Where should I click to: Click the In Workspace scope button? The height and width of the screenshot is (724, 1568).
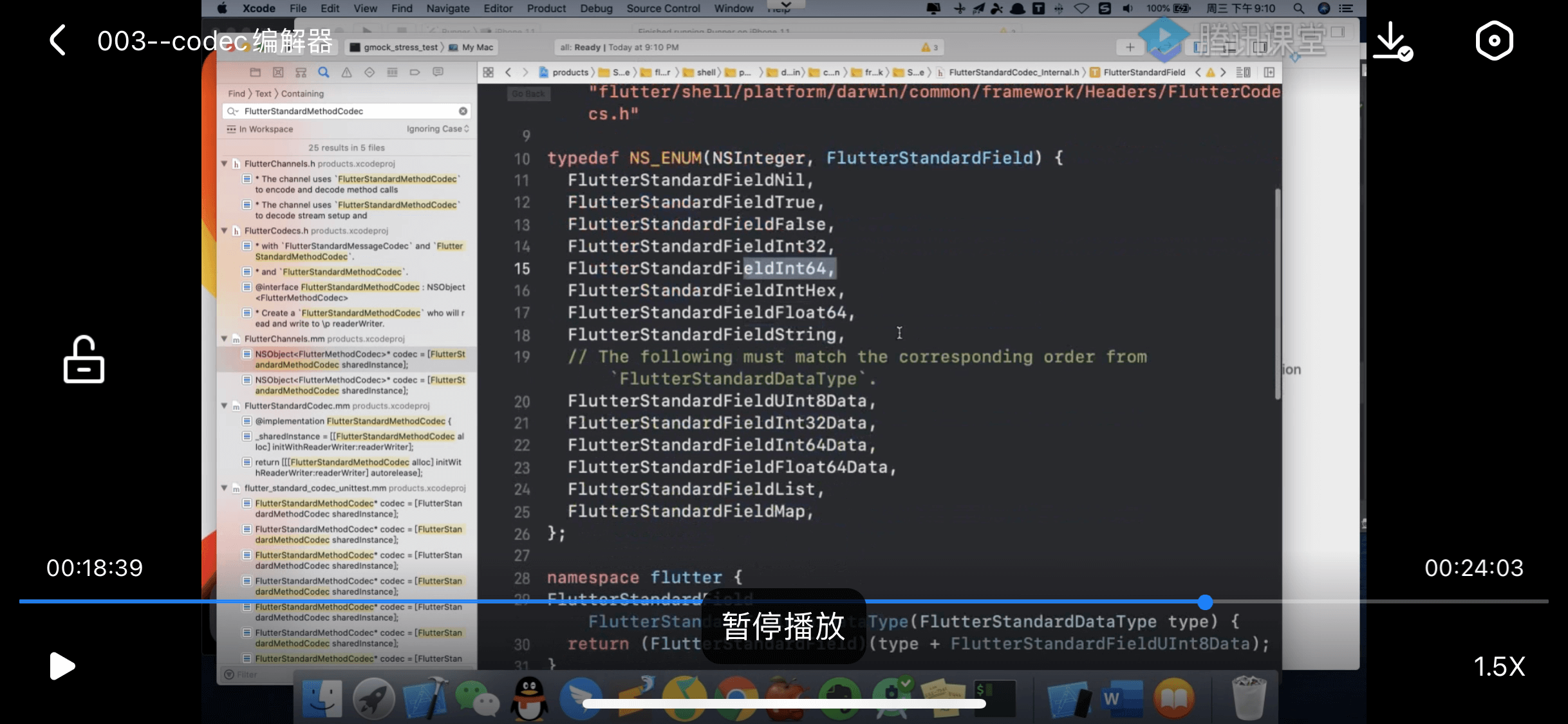pyautogui.click(x=260, y=129)
